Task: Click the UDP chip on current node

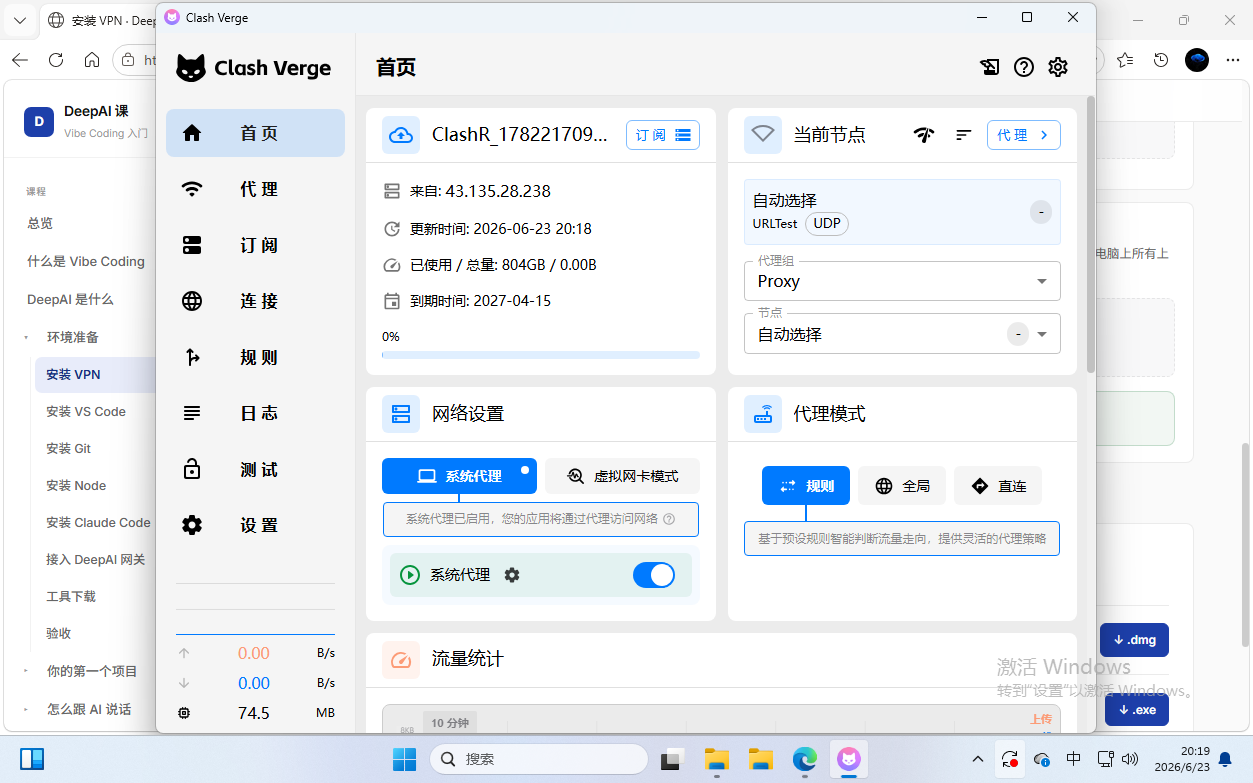Action: 827,223
